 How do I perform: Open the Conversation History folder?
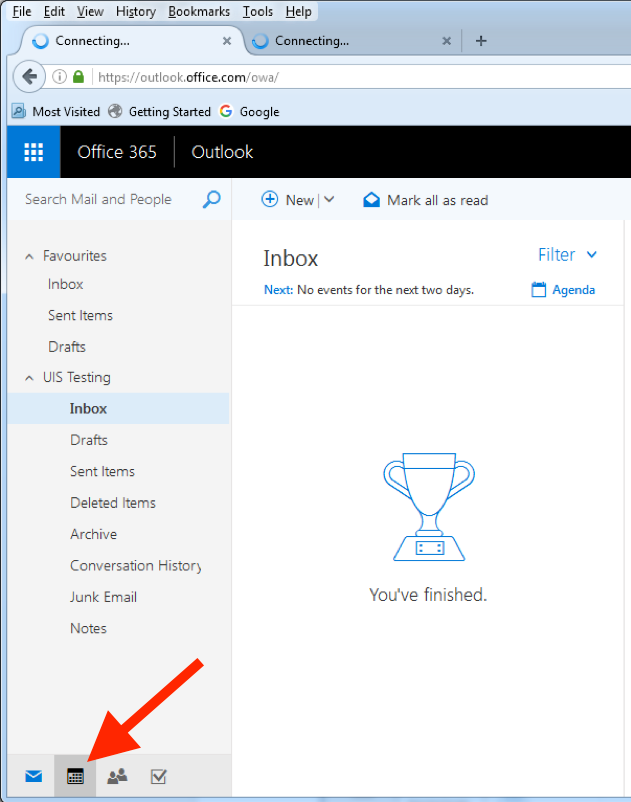point(136,566)
